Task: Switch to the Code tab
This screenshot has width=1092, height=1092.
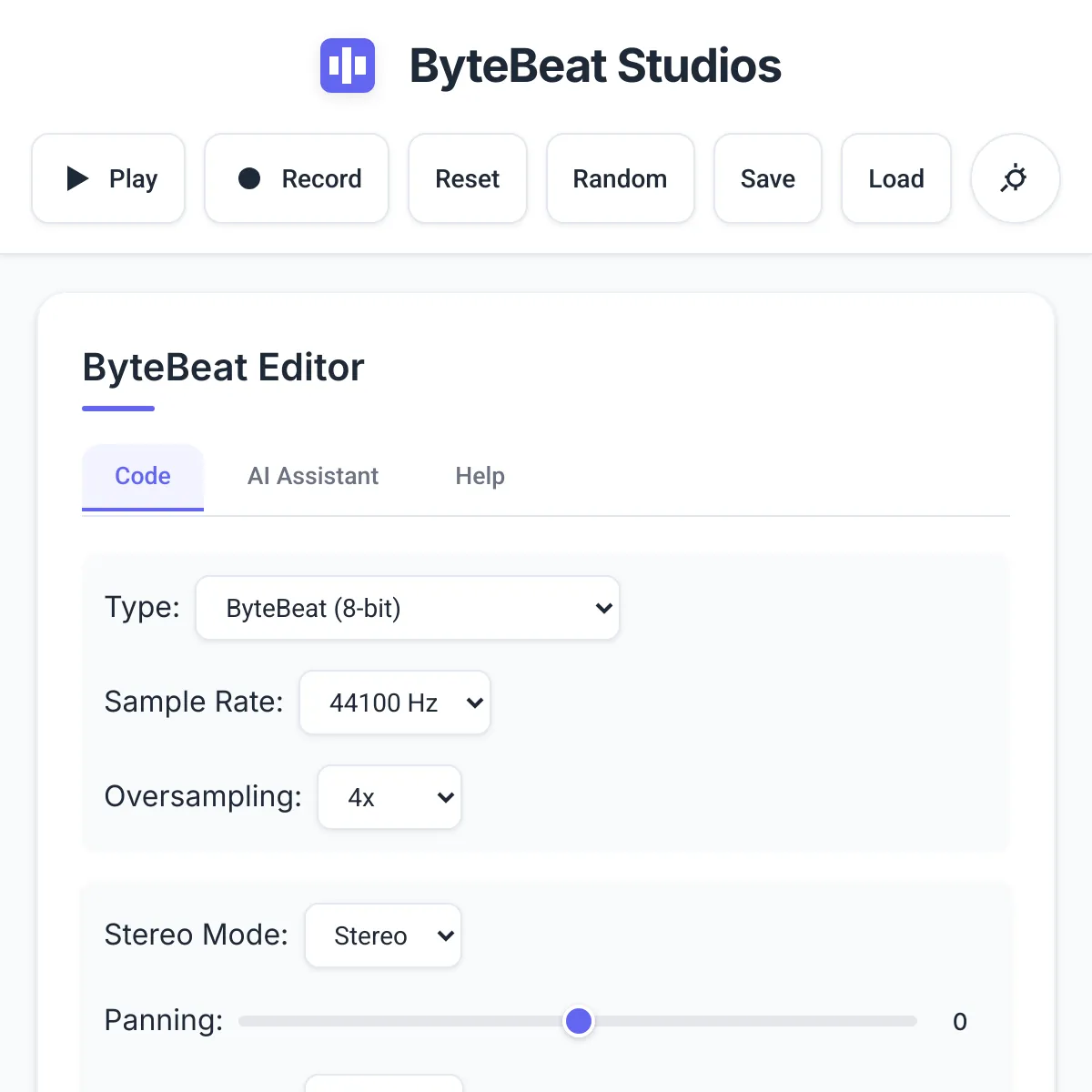Action: click(143, 476)
